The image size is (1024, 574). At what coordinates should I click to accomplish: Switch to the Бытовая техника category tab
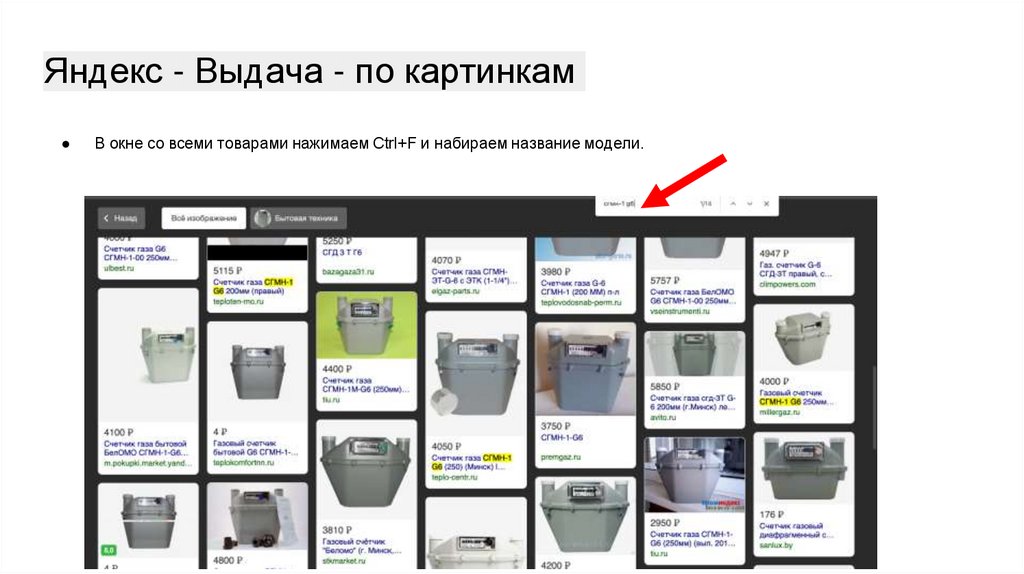(x=298, y=218)
